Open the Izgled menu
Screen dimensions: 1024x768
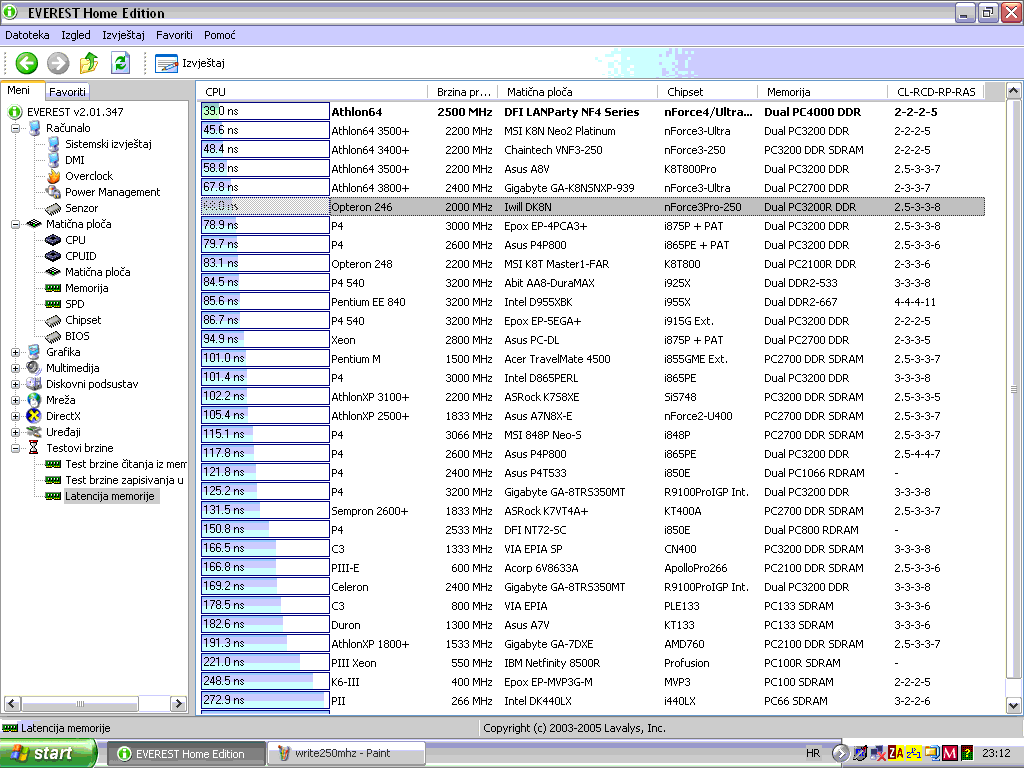point(76,35)
